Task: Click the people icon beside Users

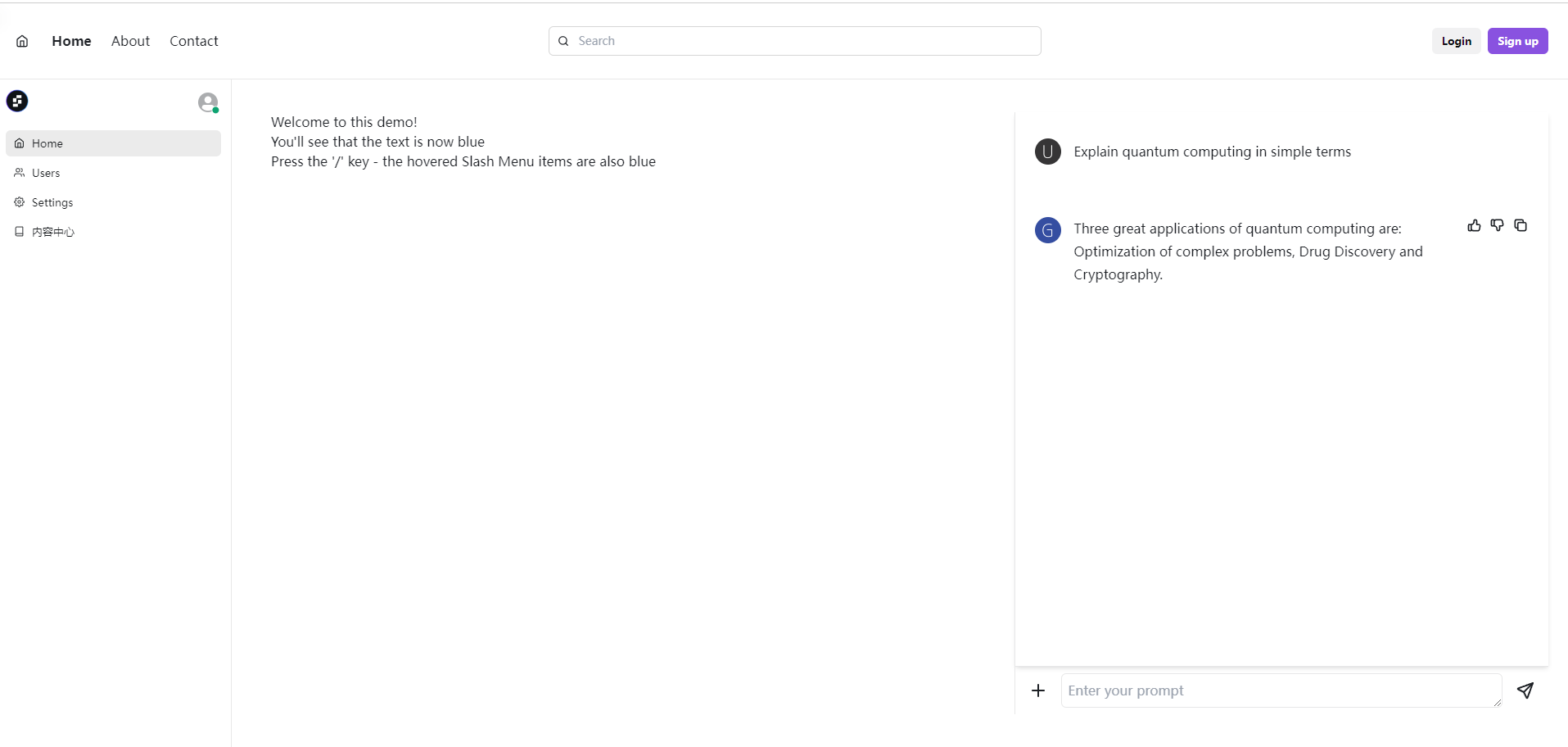Action: 19,173
